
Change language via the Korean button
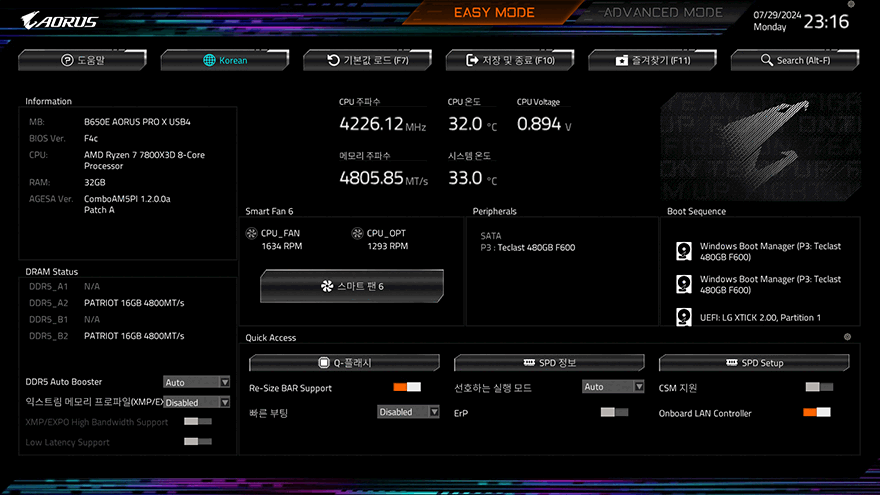pos(225,60)
